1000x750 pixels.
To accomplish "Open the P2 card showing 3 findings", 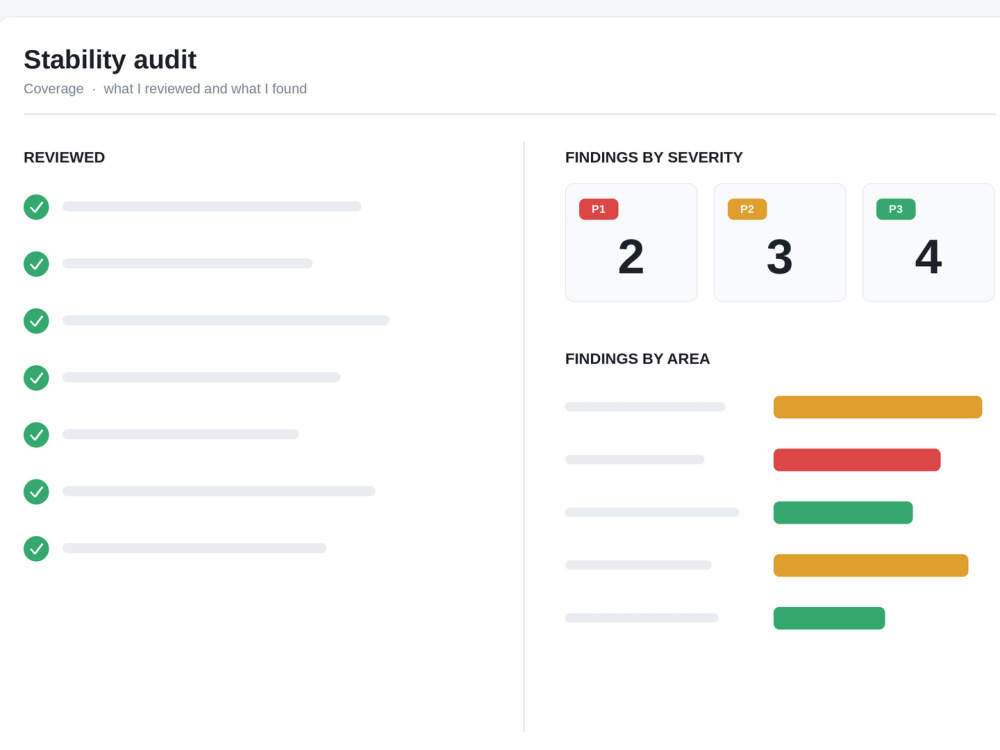I will [780, 242].
